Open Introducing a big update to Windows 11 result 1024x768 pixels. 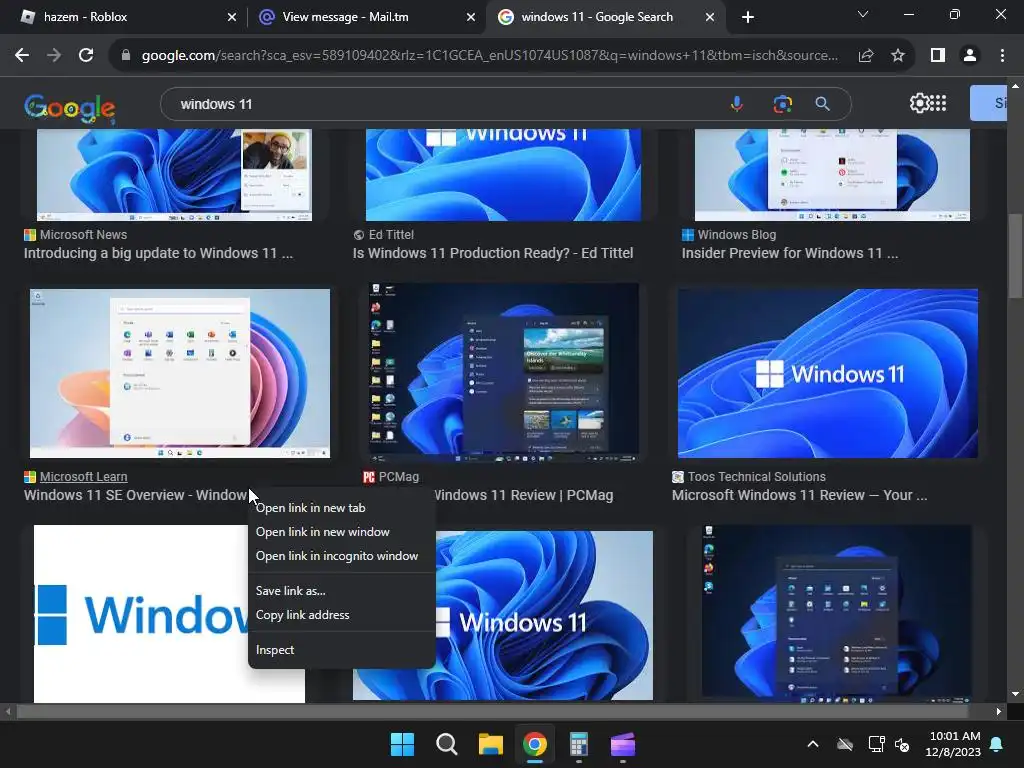[158, 253]
